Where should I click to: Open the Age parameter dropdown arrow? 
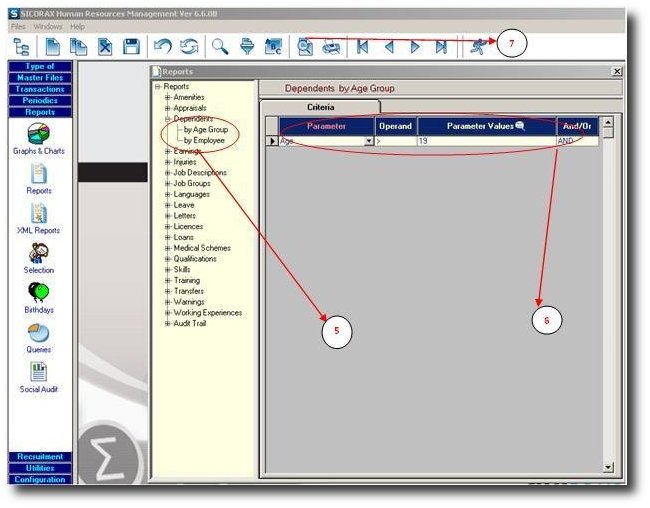(x=369, y=142)
